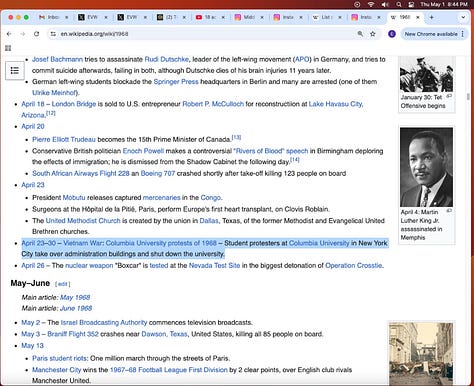
Task: Close the Gmail Inbox tab
Action: click(66, 17)
